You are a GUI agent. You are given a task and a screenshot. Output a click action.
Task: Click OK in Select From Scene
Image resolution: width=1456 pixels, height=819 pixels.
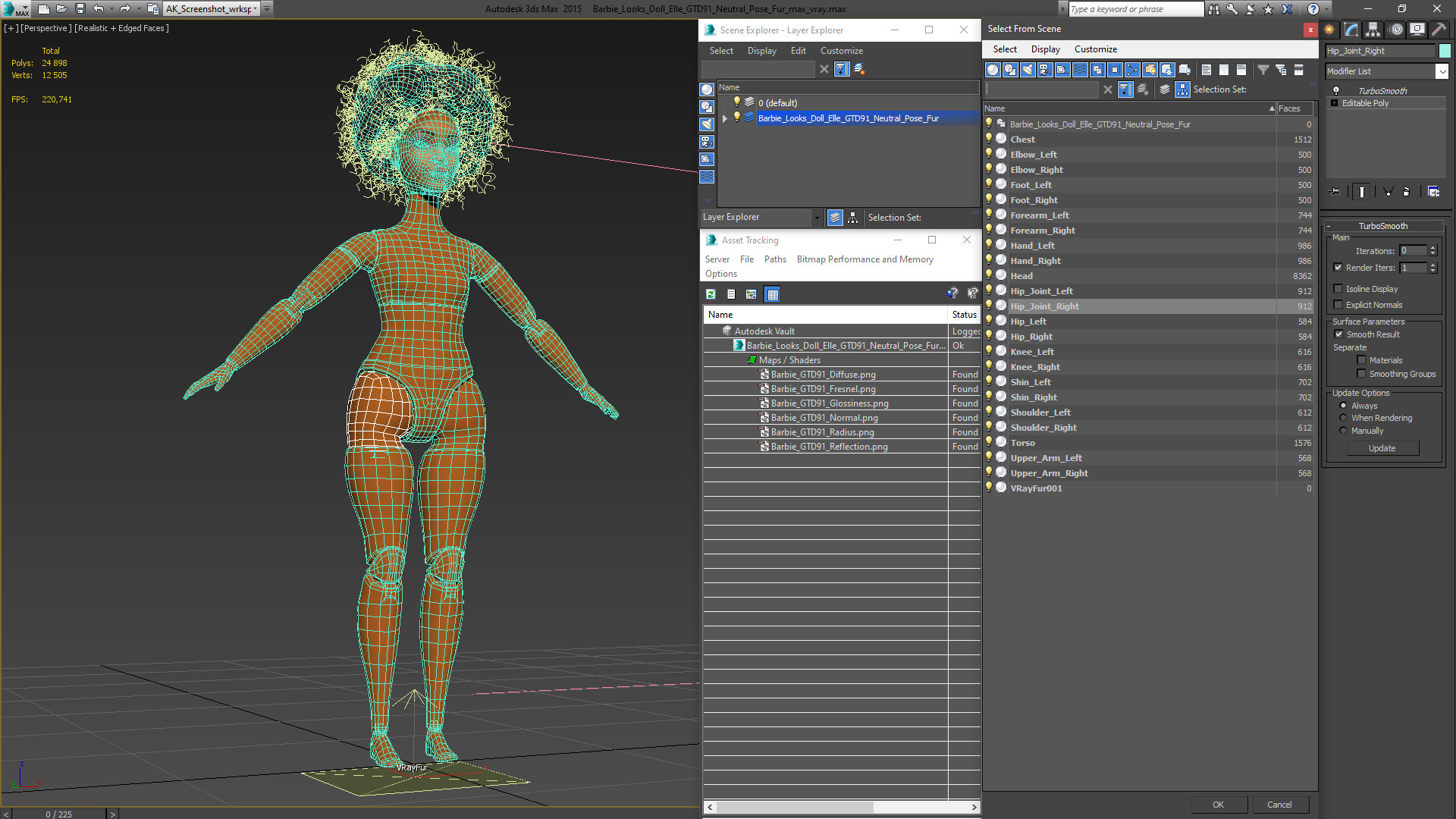pos(1218,805)
